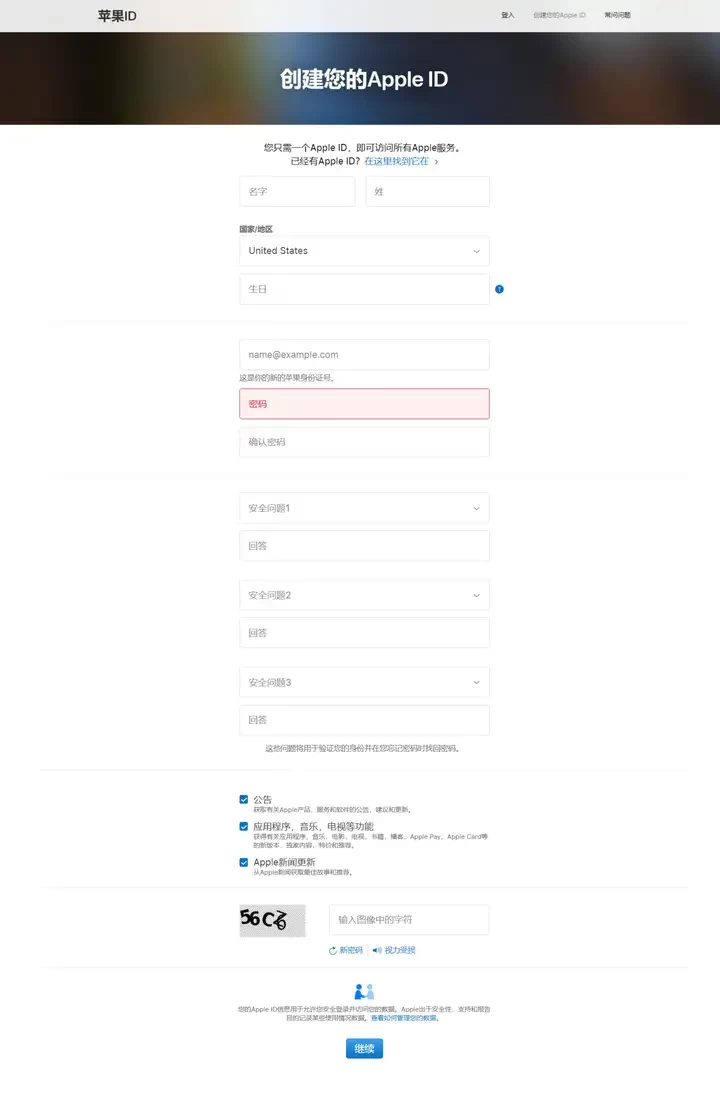Uncheck the 应用程序, 音乐, 电视等功能 checkbox
Viewport: 720px width, 1109px height.
[x=244, y=826]
